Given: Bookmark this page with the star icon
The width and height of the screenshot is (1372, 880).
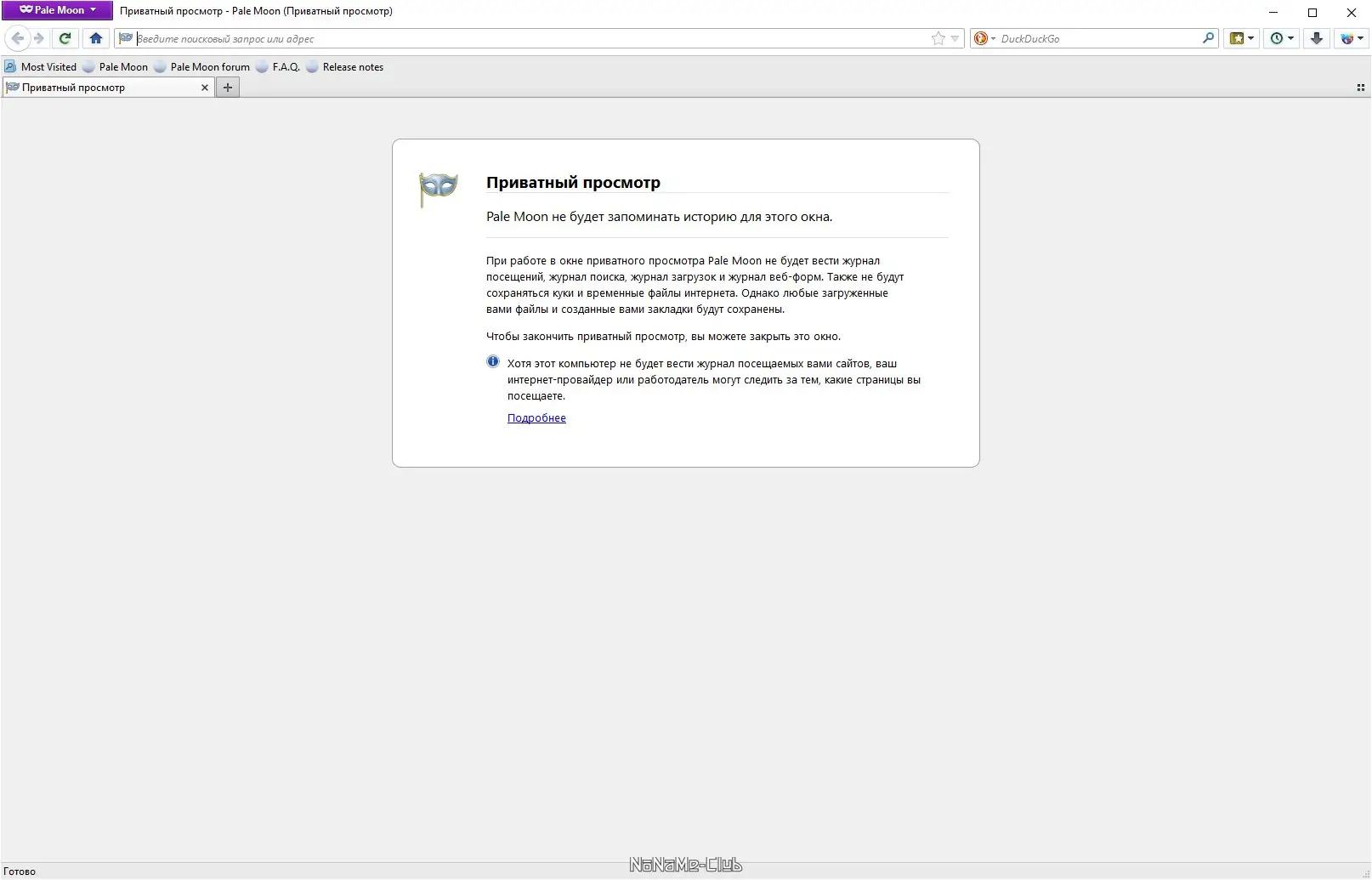Looking at the screenshot, I should (x=938, y=38).
